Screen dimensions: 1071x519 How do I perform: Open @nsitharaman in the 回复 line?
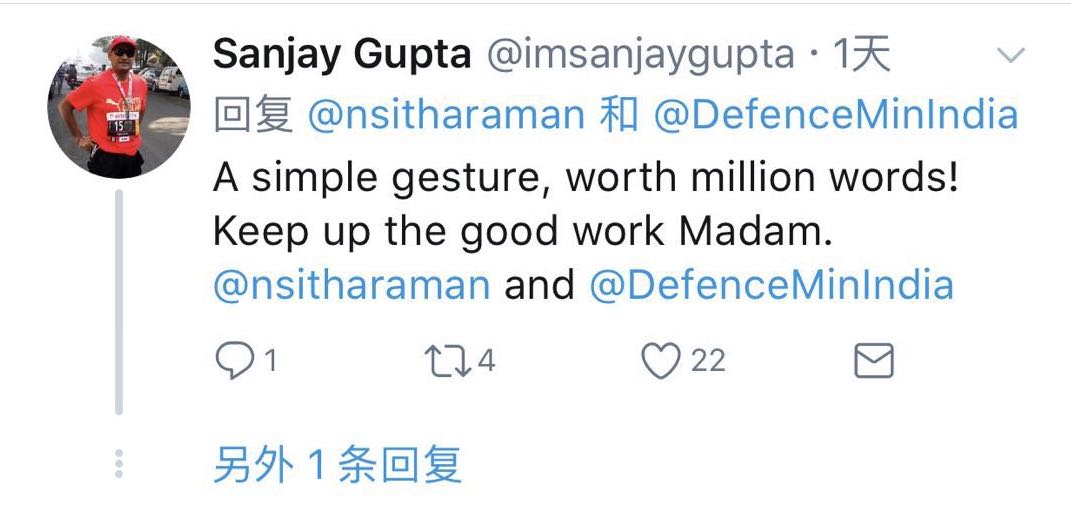point(446,116)
